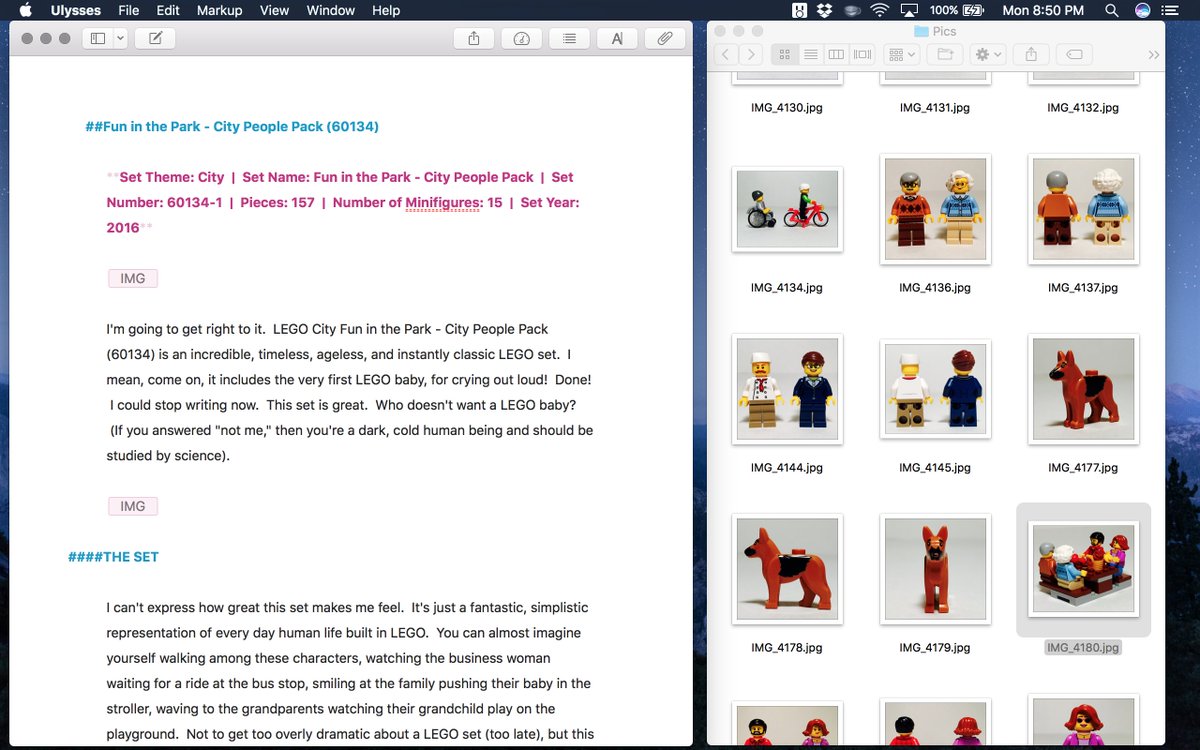
Task: Click the IMG_4180.jpg file name label
Action: pyautogui.click(x=1083, y=647)
